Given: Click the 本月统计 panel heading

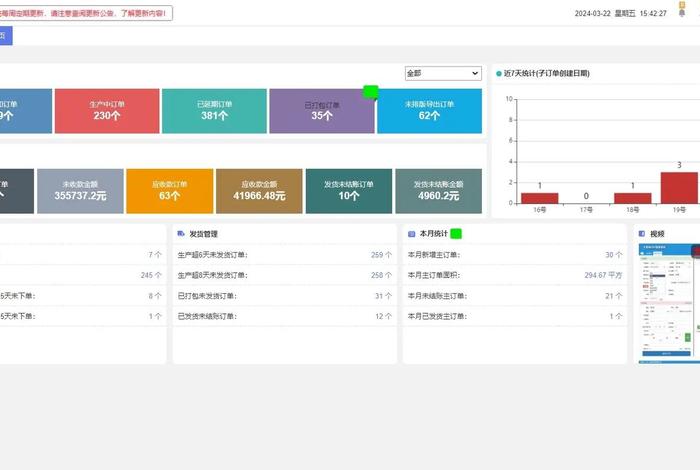Looking at the screenshot, I should click(433, 233).
